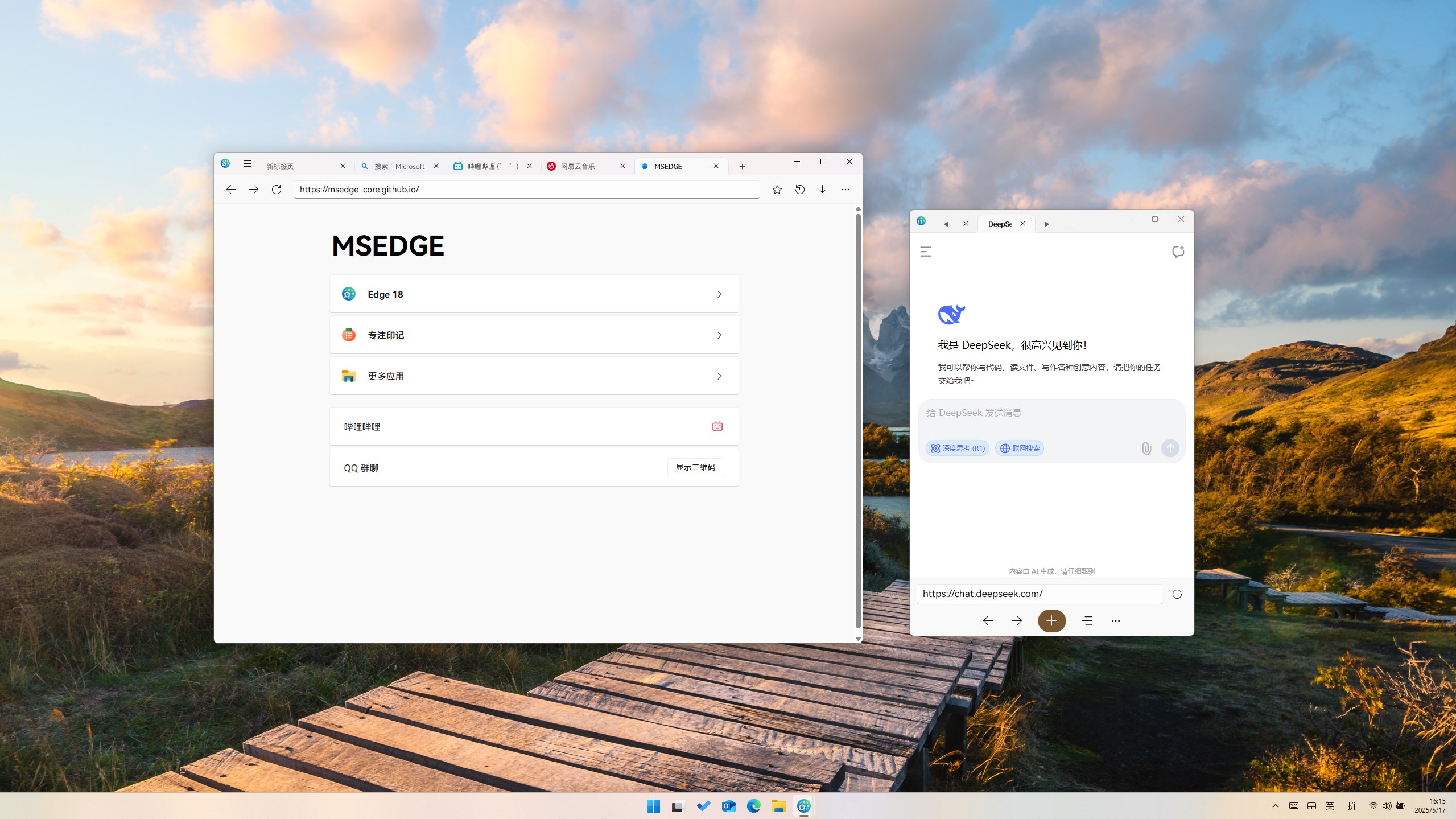Add the current page to favorites with the star icon

pos(777,190)
